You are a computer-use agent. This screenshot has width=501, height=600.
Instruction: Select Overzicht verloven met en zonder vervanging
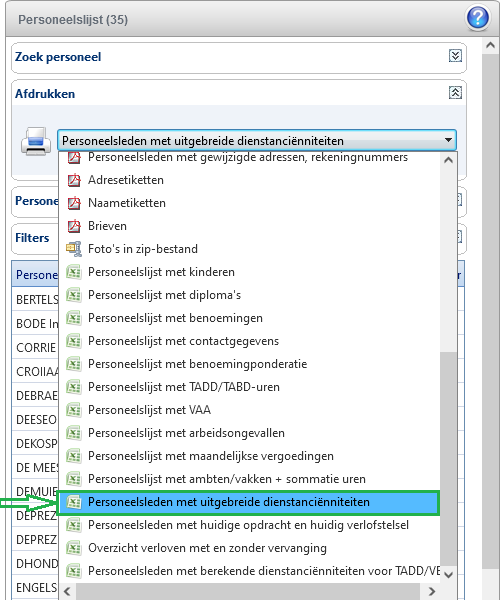(207, 548)
